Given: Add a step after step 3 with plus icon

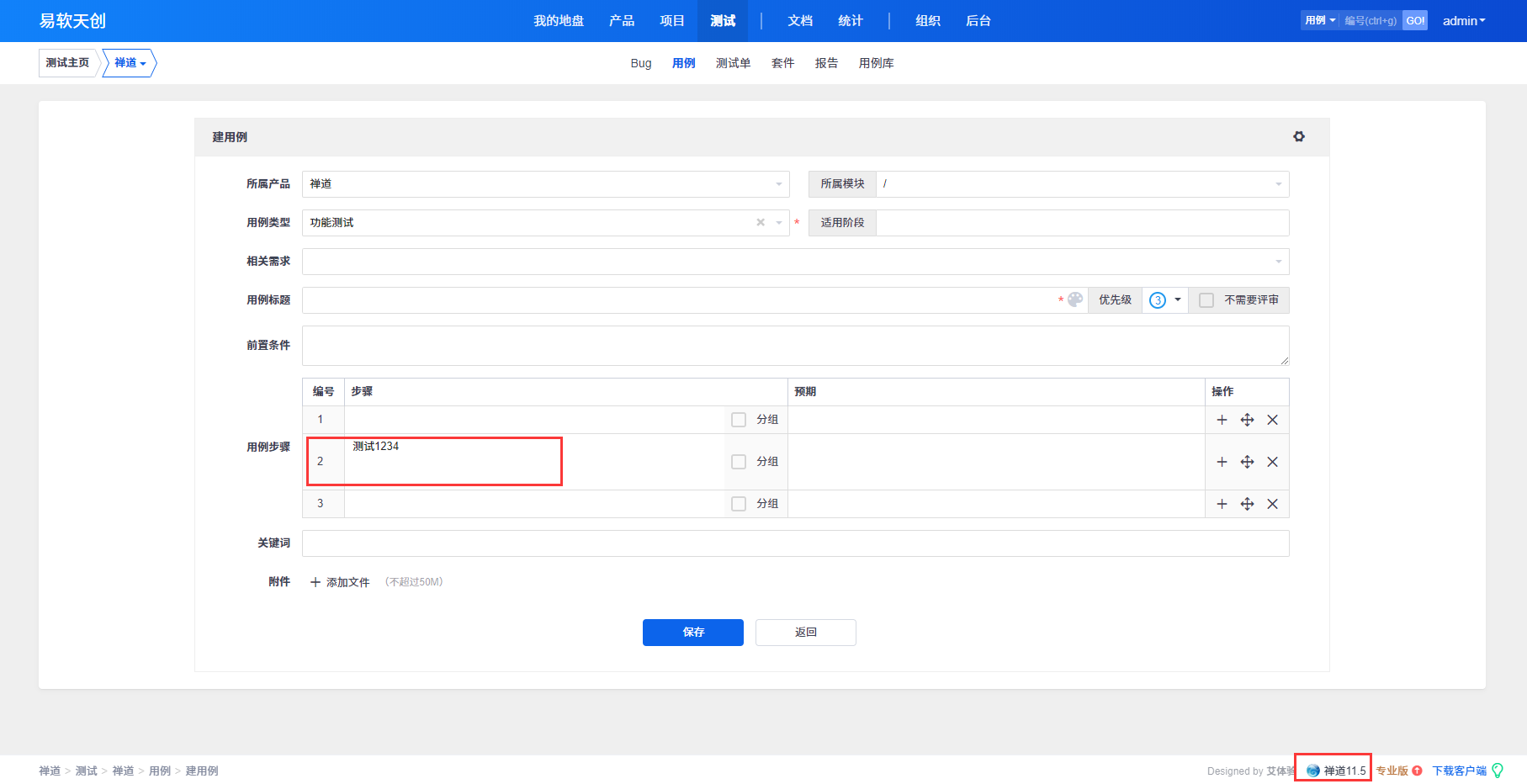Looking at the screenshot, I should click(x=1222, y=504).
